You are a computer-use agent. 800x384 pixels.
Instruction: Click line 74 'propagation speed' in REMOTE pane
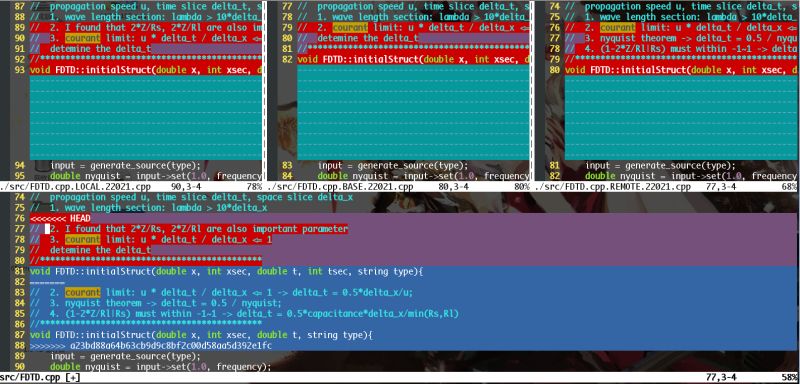pyautogui.click(x=681, y=6)
